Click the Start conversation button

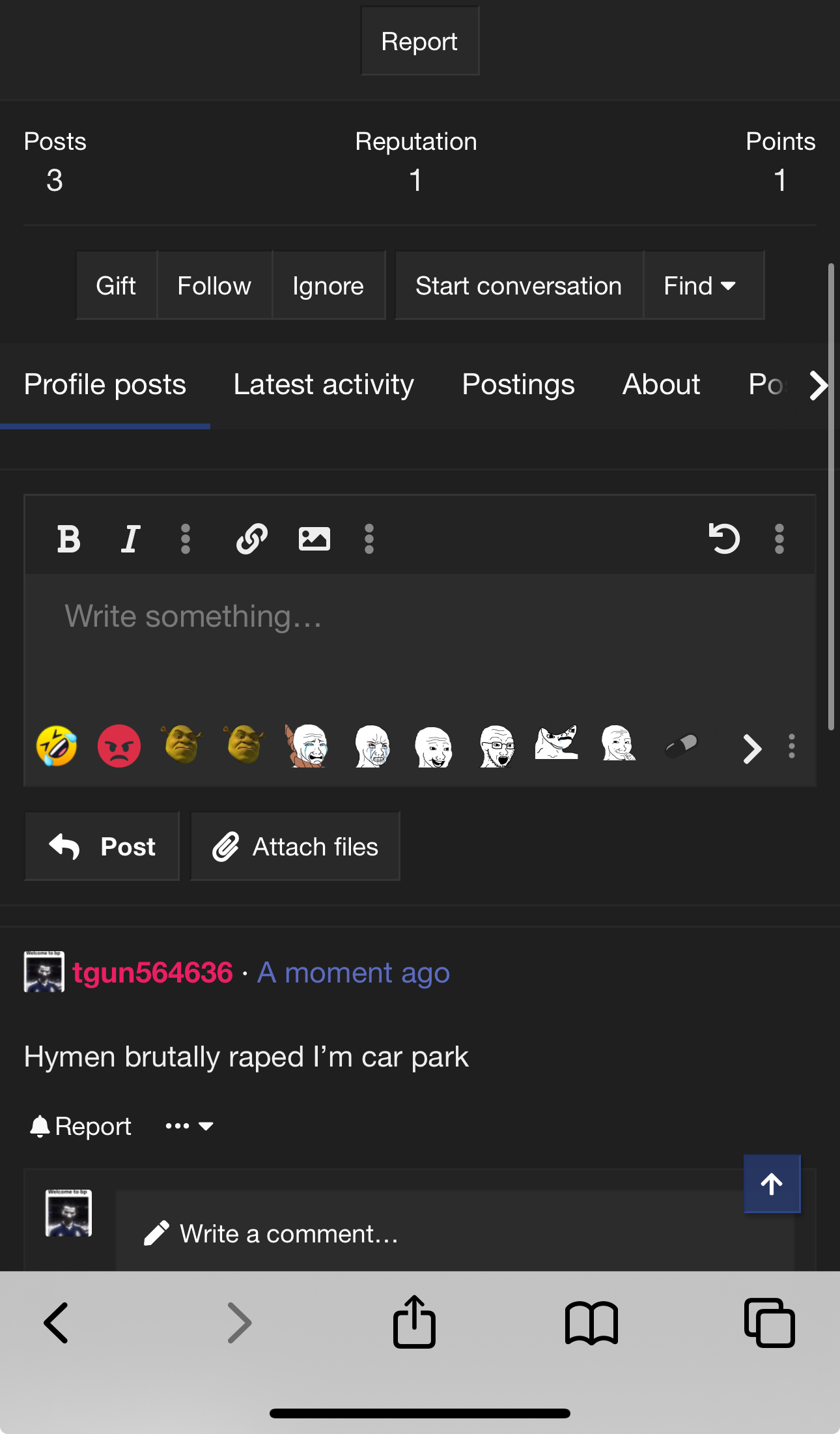pos(519,285)
